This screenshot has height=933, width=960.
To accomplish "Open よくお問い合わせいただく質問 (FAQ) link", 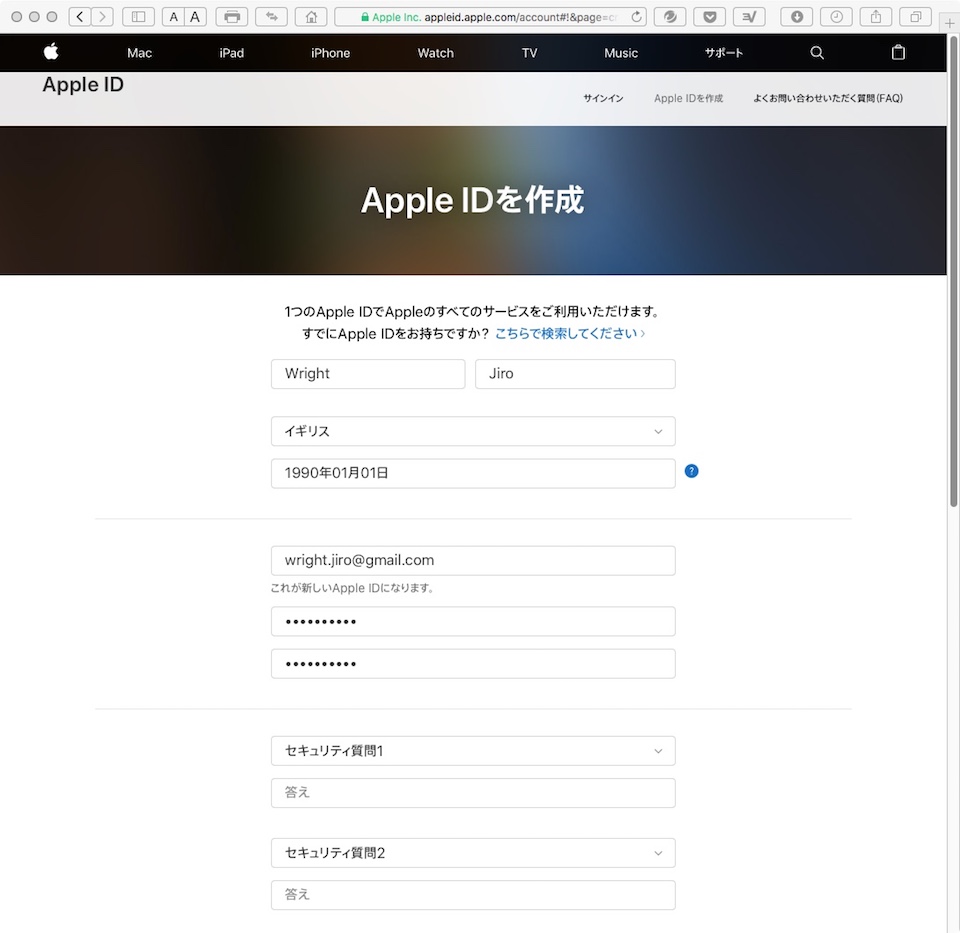I will coord(828,98).
